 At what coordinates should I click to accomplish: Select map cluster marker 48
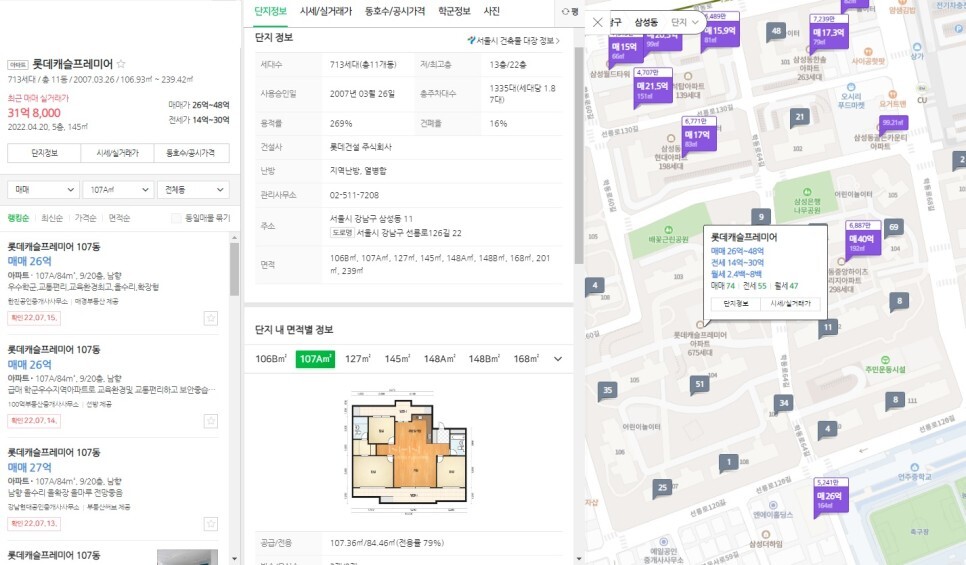tap(775, 31)
